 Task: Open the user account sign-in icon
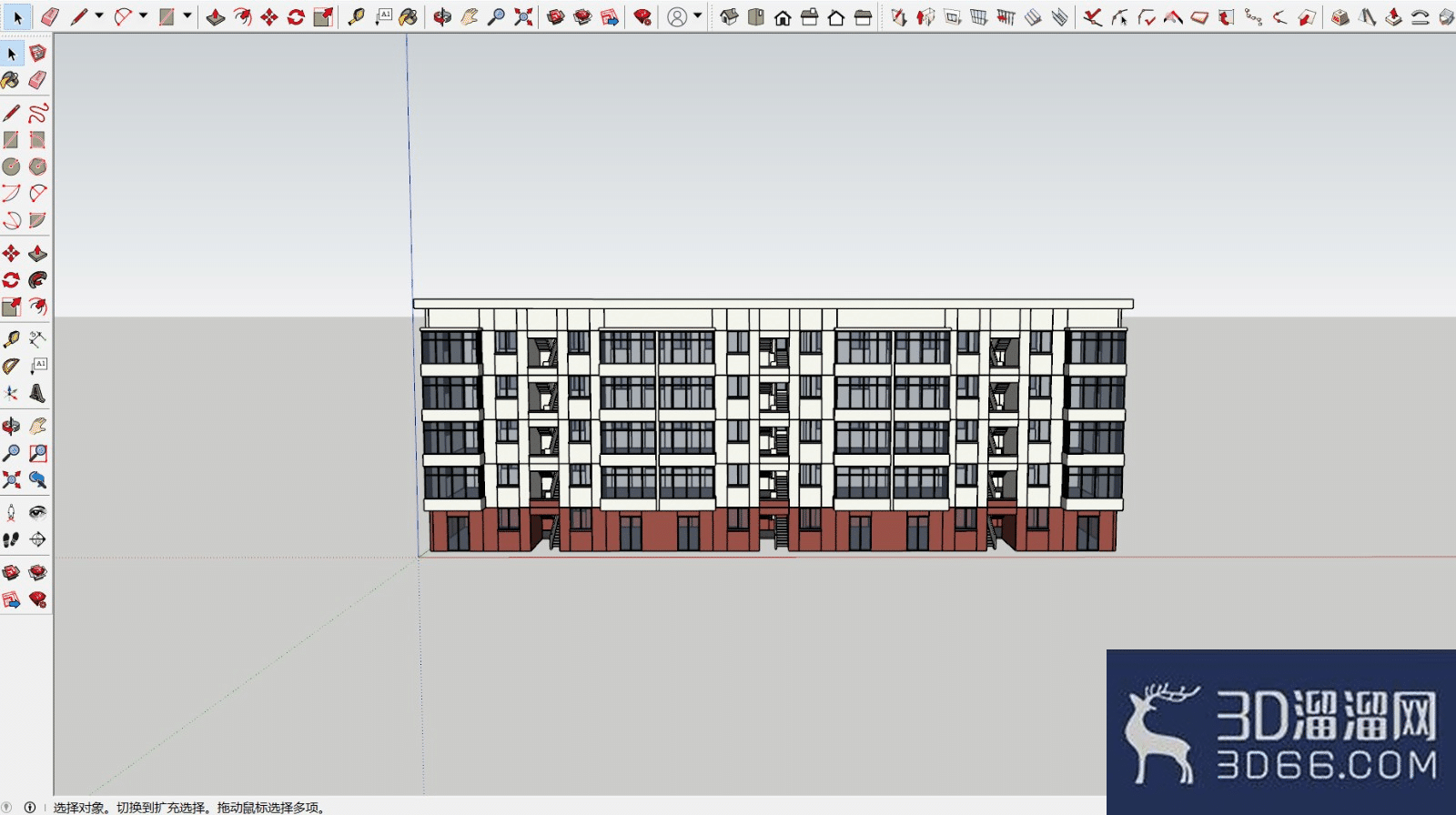[x=677, y=16]
